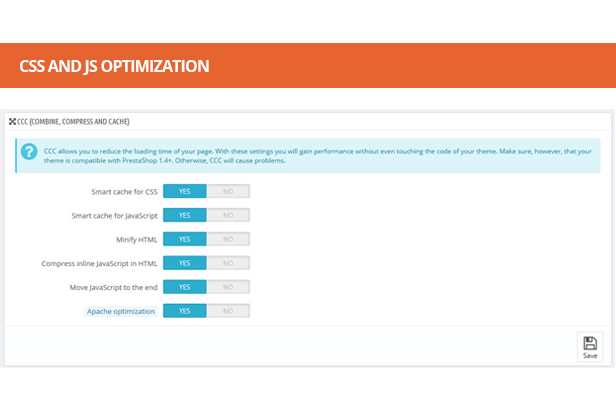Enable Apache optimization with YES
This screenshot has width=616, height=412.
click(x=184, y=311)
